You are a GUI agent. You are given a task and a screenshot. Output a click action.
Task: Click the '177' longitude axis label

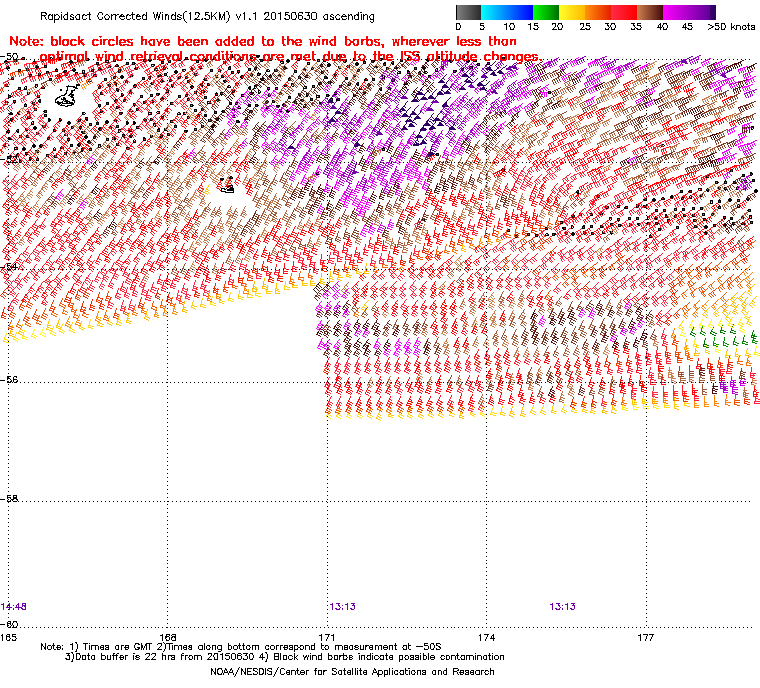pyautogui.click(x=646, y=638)
